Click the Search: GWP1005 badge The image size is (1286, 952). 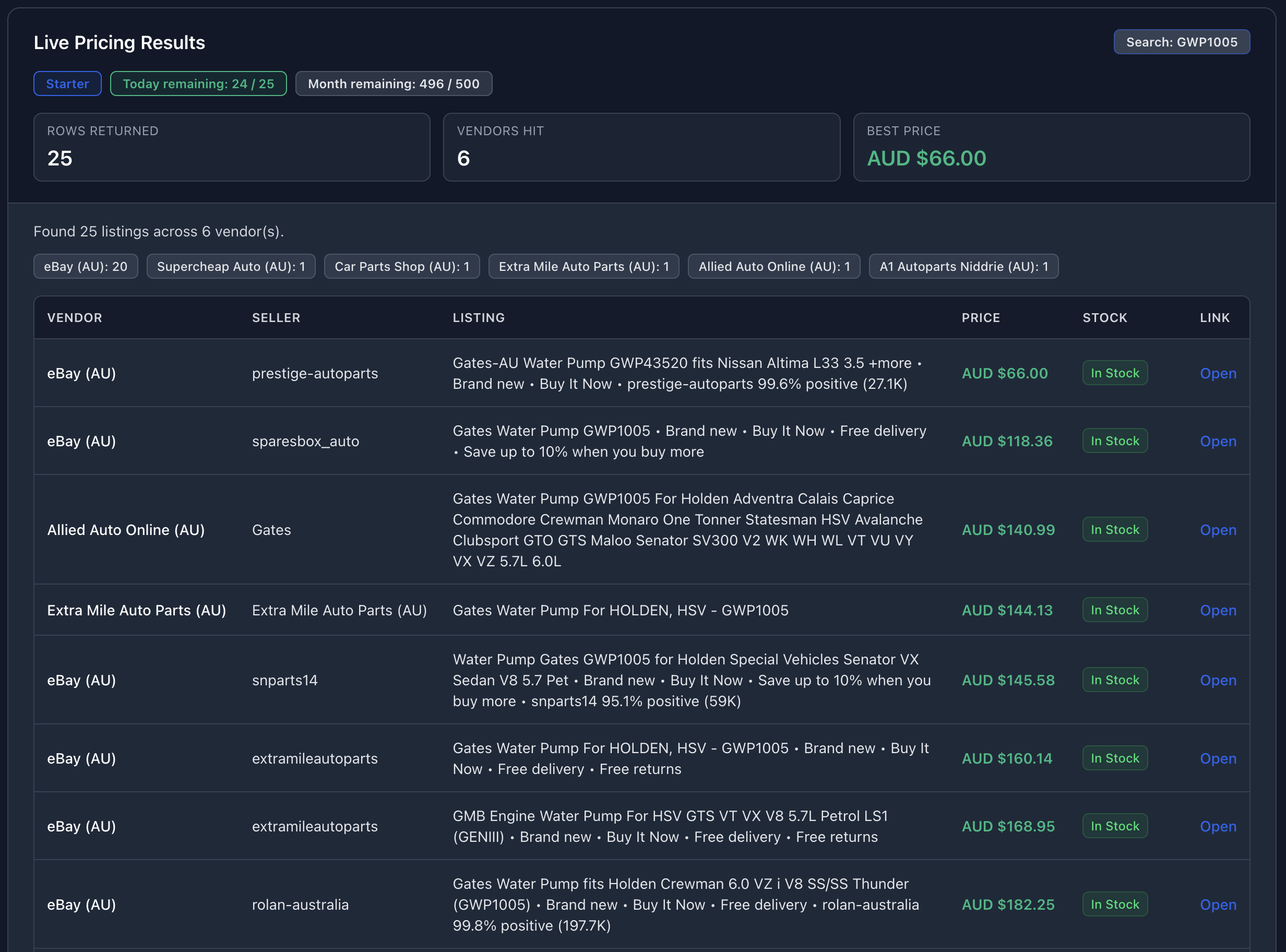coord(1181,42)
